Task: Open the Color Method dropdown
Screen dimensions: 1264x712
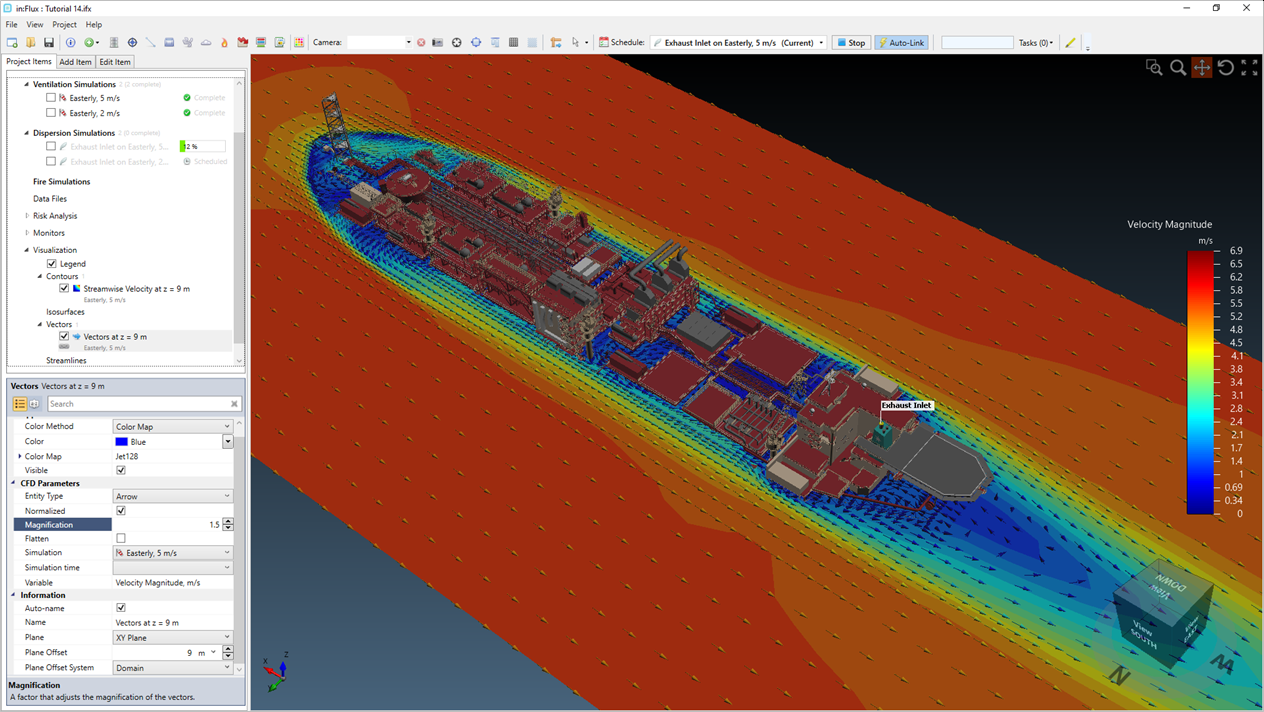Action: pos(173,427)
